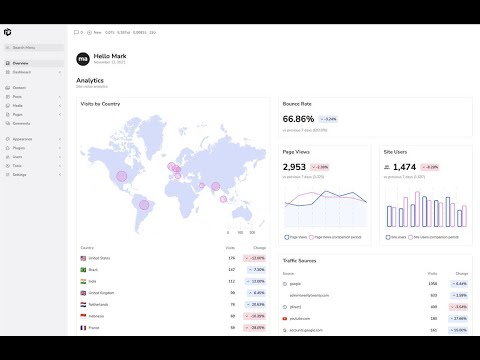Image resolution: width=480 pixels, height=360 pixels.
Task: Click the United States visits count 176
Action: tap(232, 258)
